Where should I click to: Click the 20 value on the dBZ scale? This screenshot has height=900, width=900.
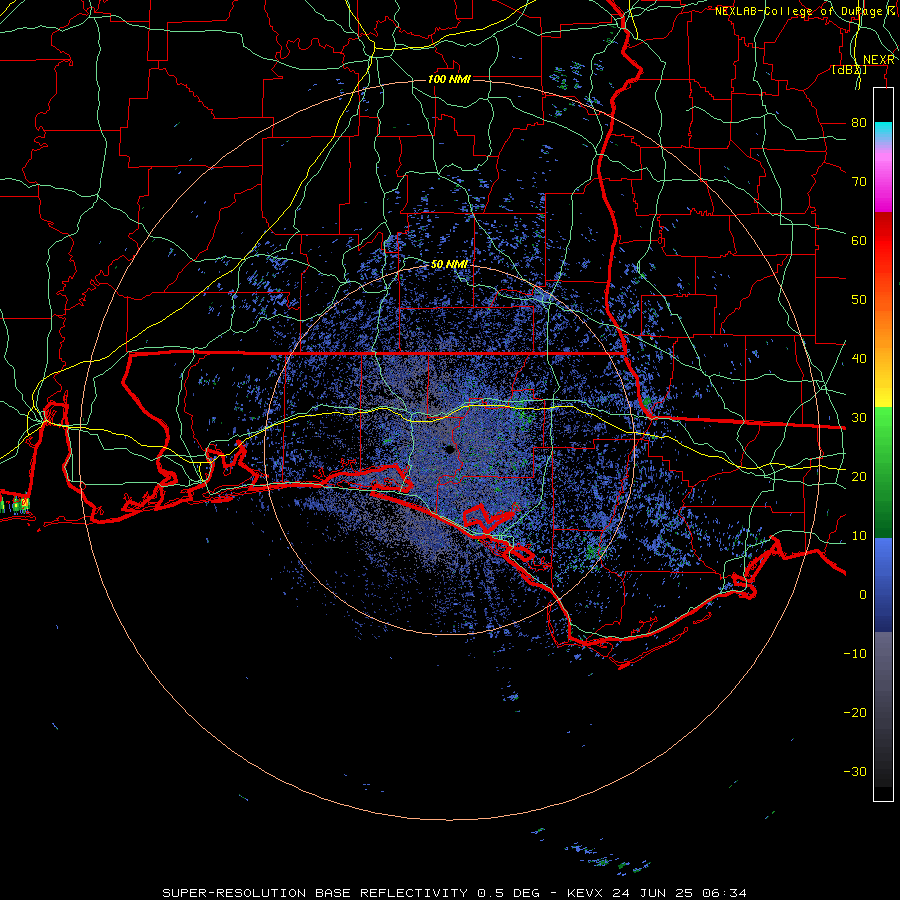coord(859,476)
